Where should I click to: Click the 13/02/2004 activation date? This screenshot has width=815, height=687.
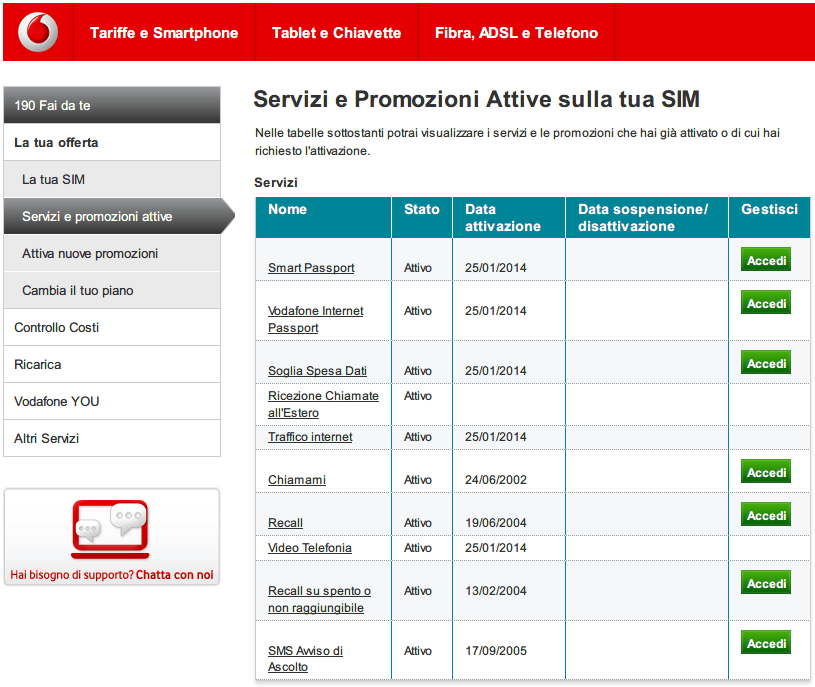[496, 591]
